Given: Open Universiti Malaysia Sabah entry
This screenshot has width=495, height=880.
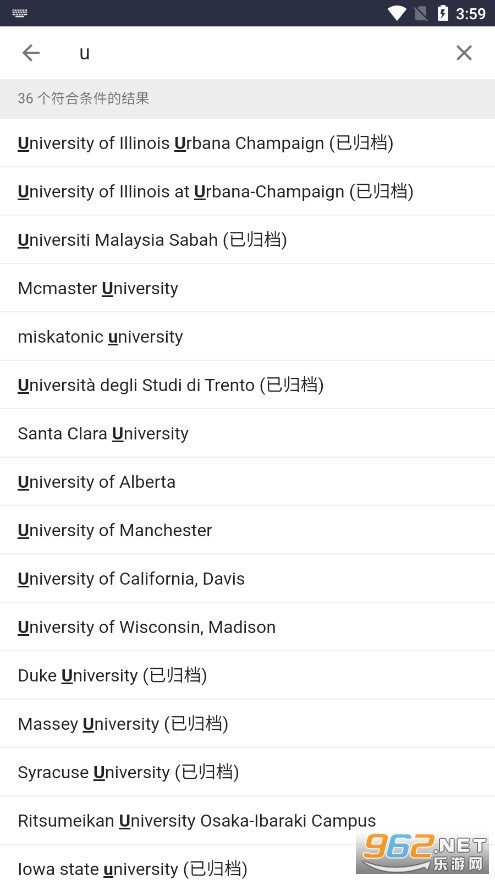Looking at the screenshot, I should pyautogui.click(x=248, y=240).
